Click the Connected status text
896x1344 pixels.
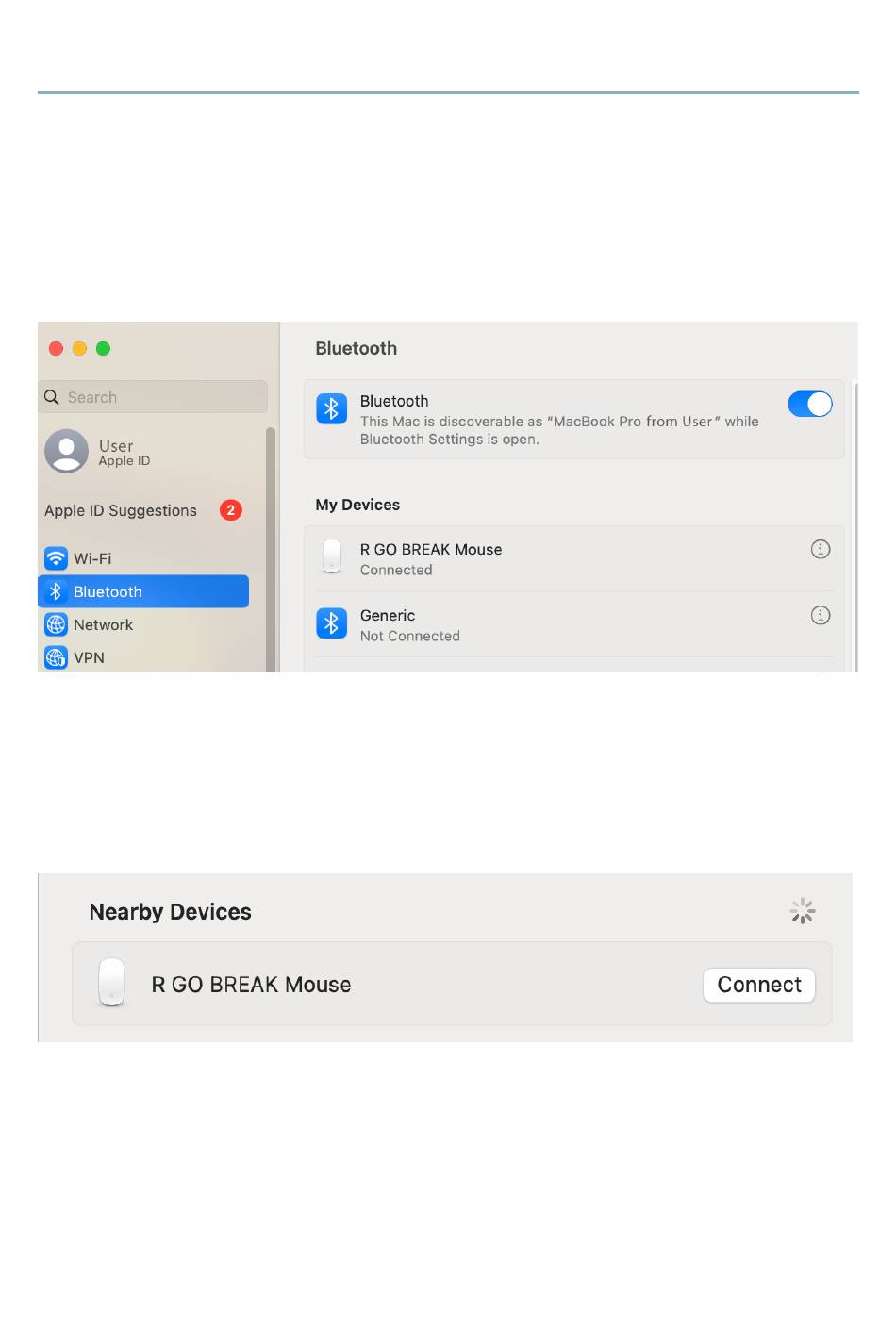coord(396,570)
